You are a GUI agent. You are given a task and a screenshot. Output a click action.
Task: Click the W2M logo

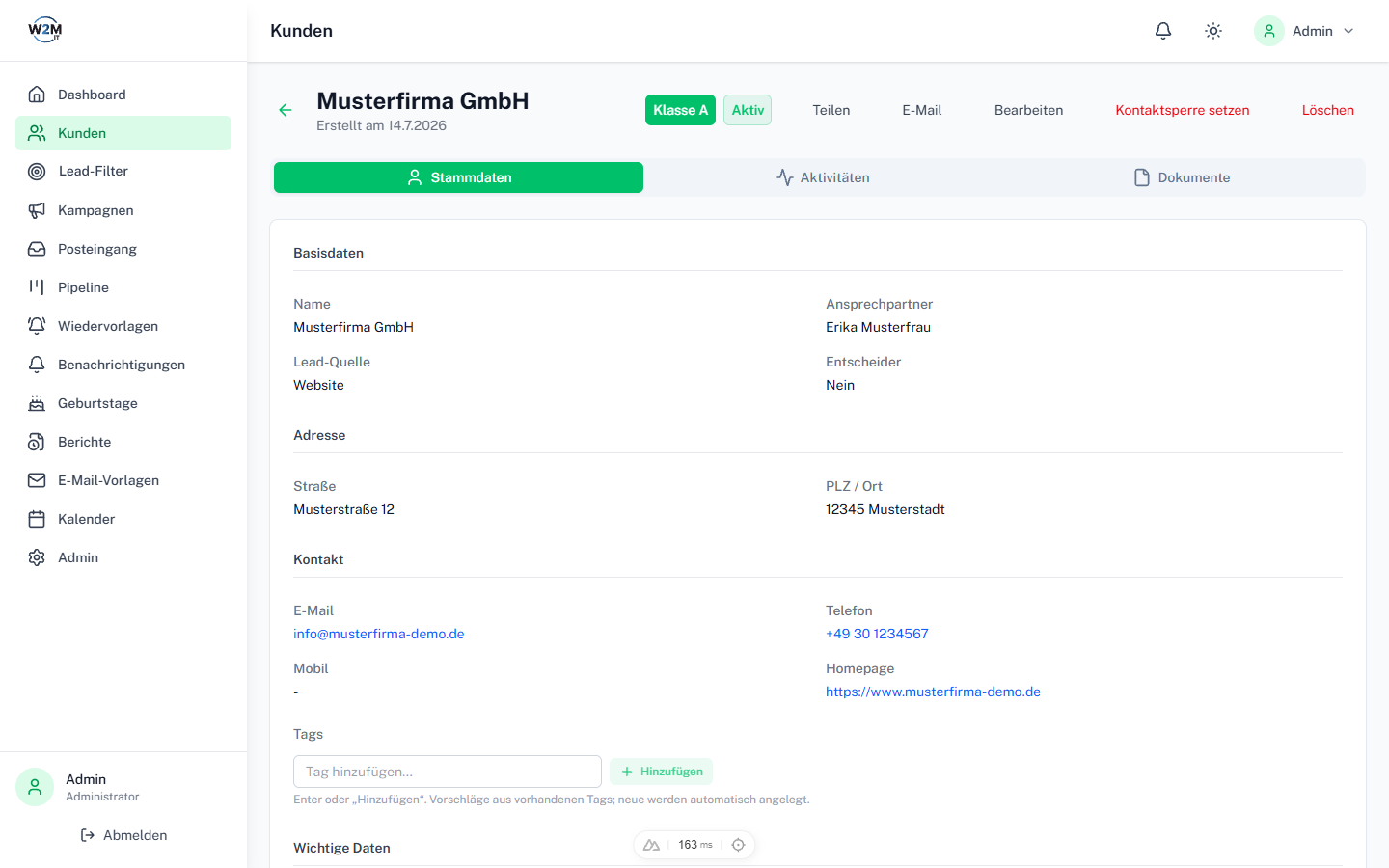[44, 30]
